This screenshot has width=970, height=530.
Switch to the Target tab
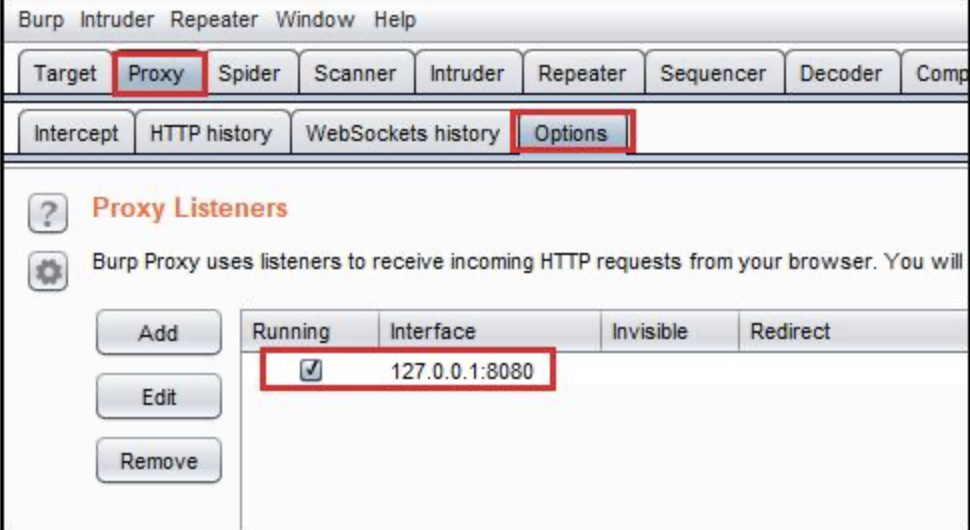[65, 73]
